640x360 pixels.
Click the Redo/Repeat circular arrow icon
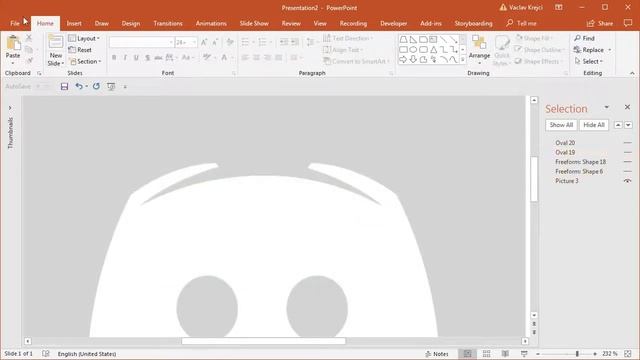click(96, 87)
